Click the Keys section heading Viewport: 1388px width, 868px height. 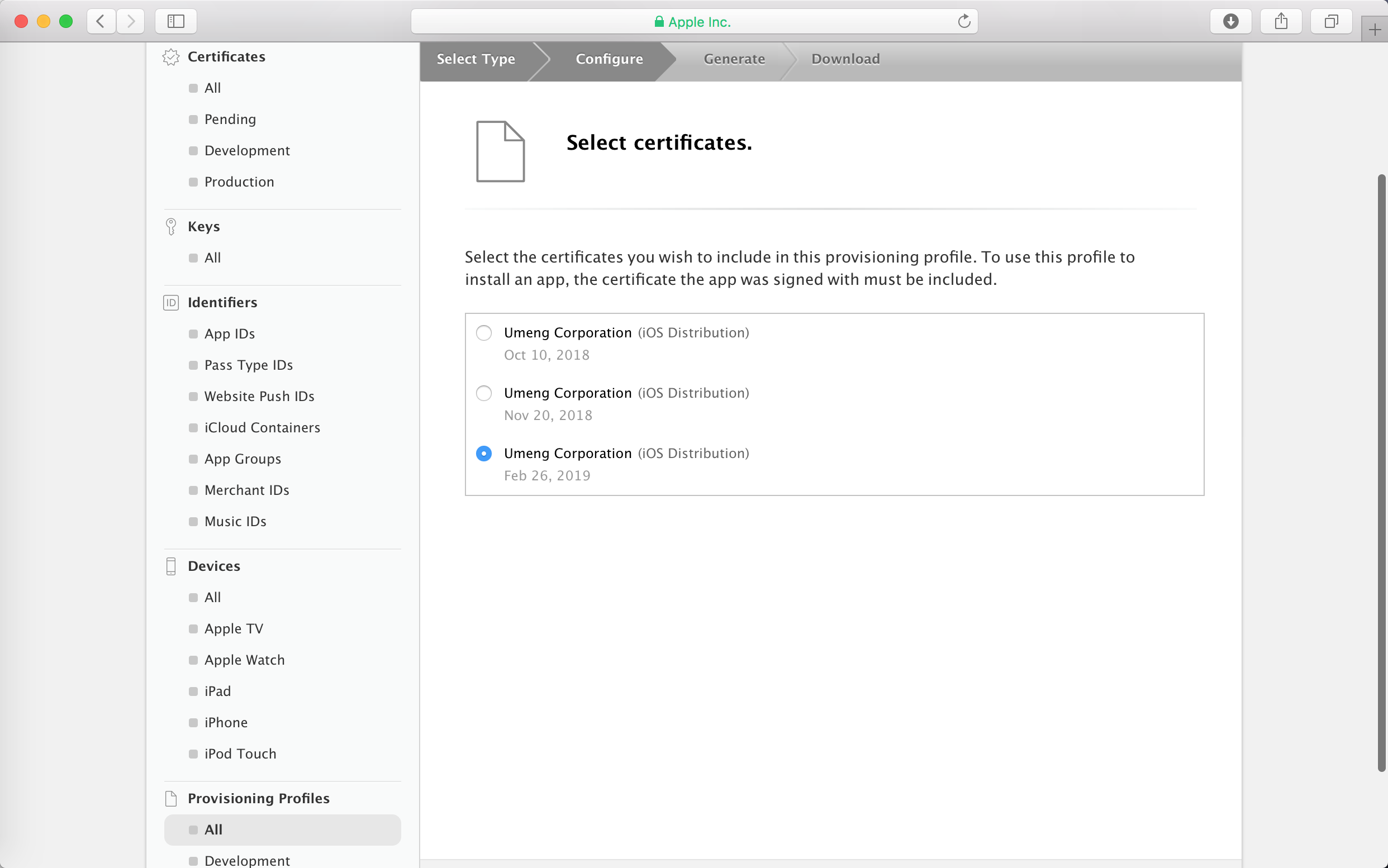coord(204,227)
